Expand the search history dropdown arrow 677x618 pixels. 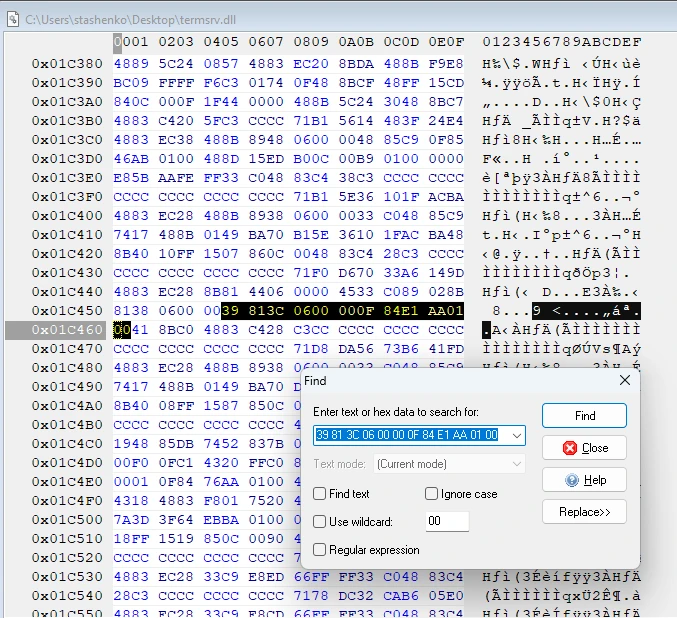(516, 435)
